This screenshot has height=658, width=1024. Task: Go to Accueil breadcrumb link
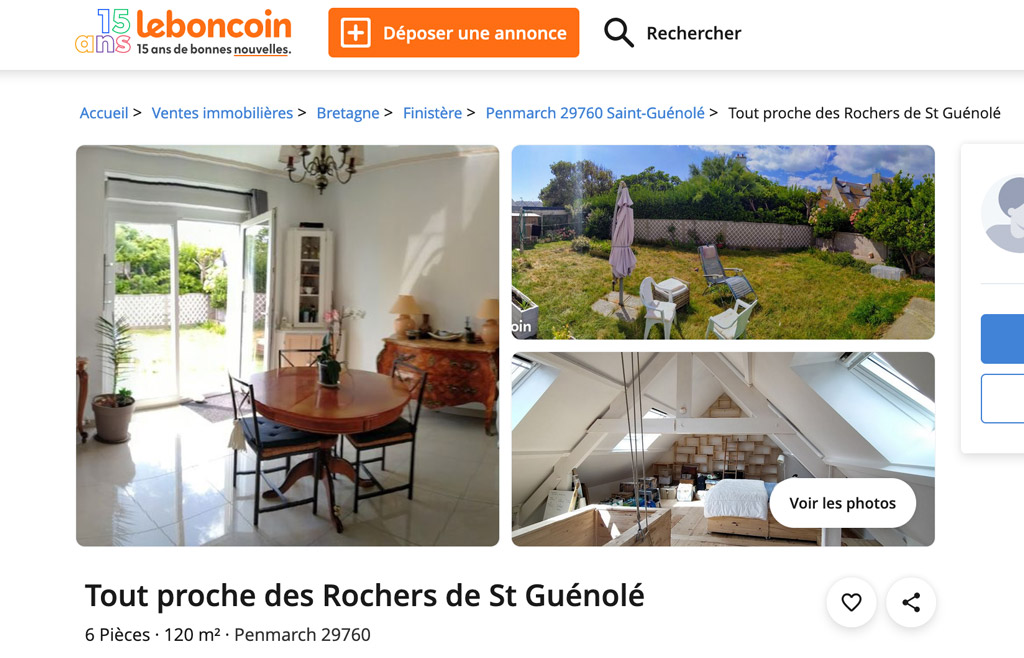point(104,113)
